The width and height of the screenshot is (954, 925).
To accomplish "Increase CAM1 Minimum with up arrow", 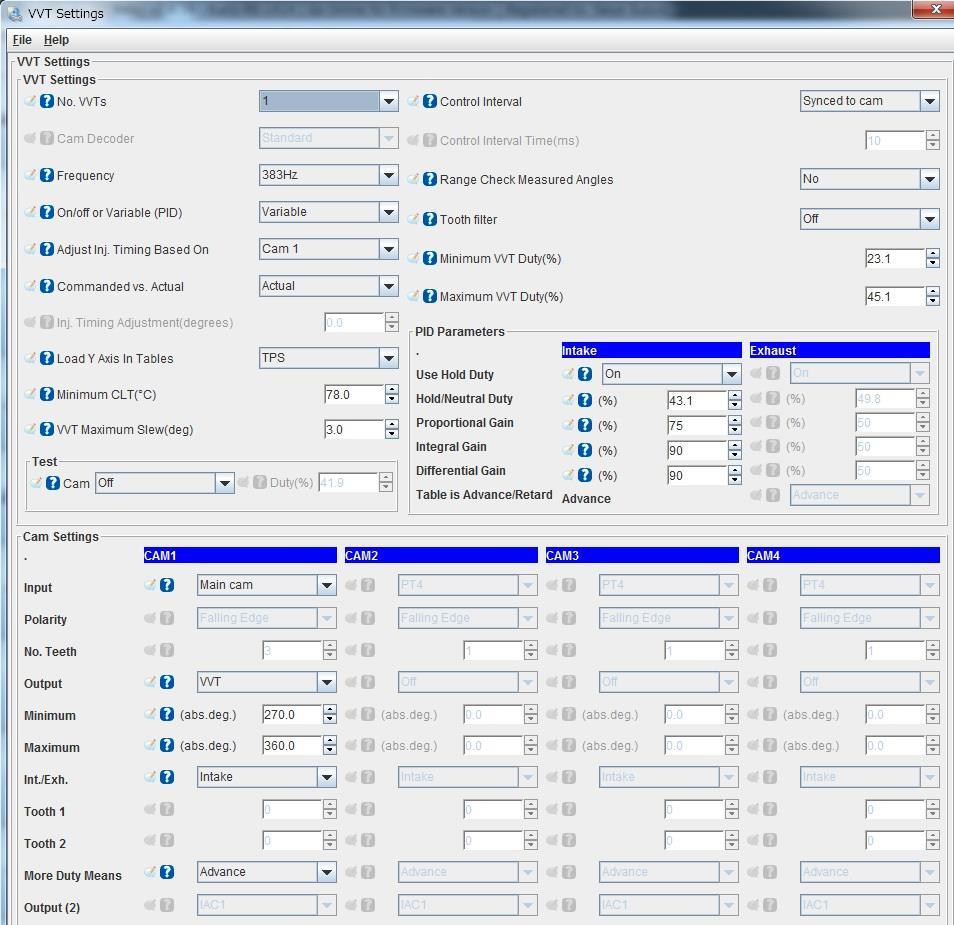I will click(x=330, y=710).
